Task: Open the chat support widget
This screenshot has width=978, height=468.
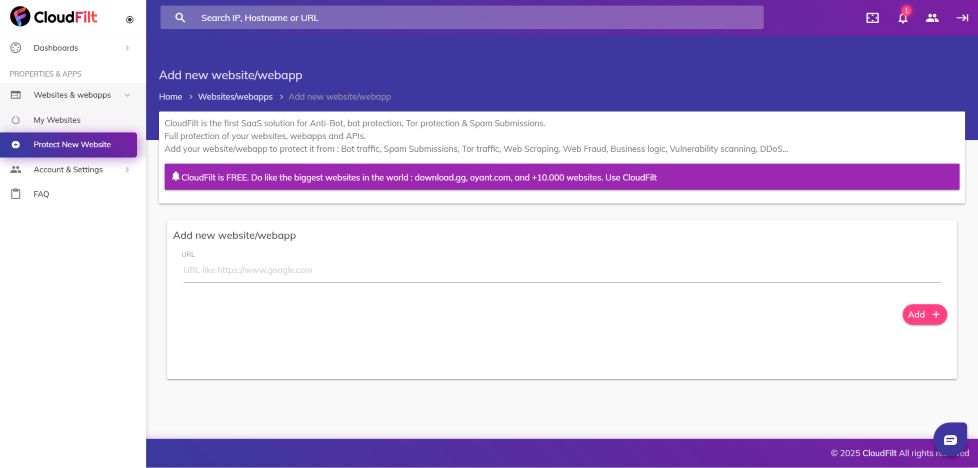Action: [x=950, y=440]
